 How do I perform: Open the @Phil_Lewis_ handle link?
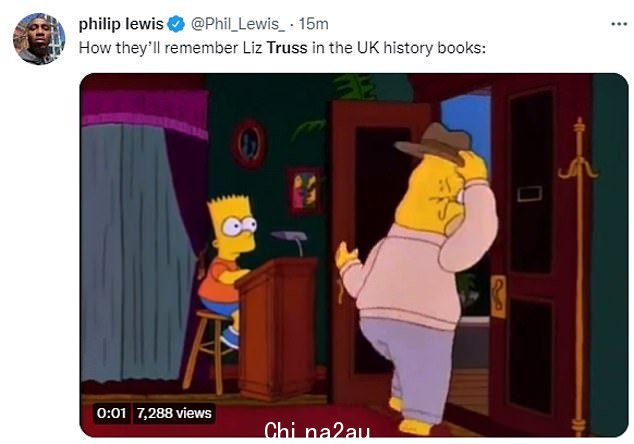point(237,24)
